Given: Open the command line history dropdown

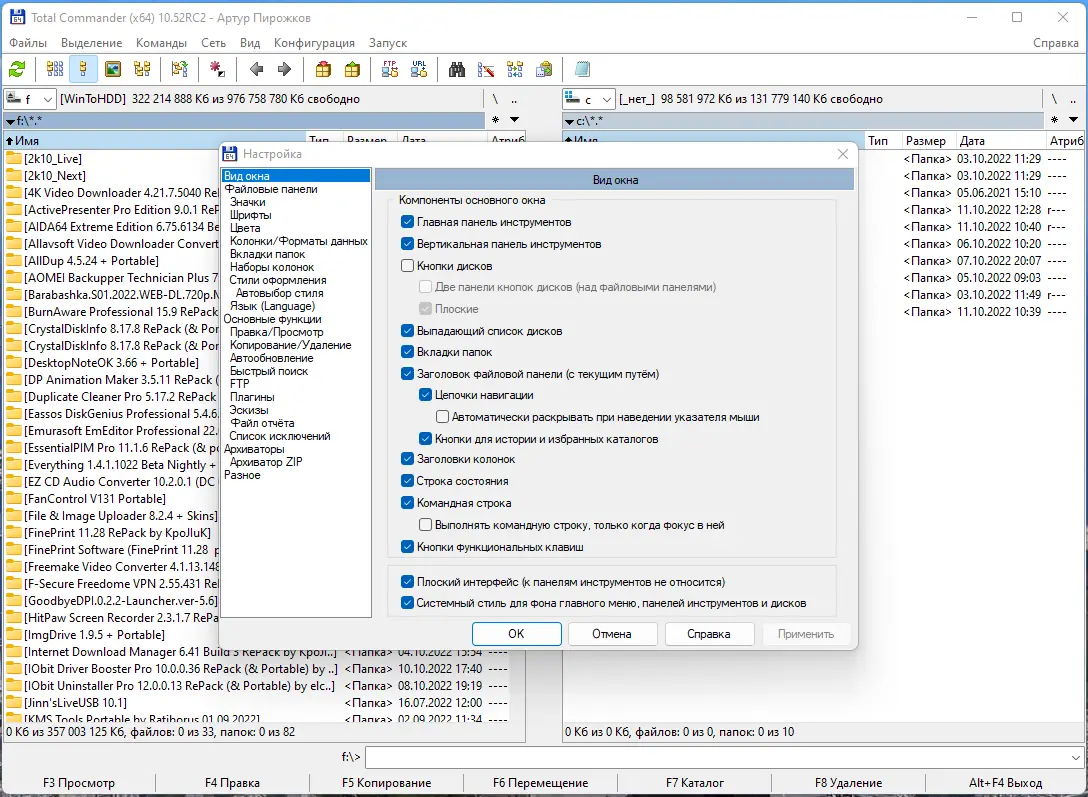Looking at the screenshot, I should tap(1076, 757).
